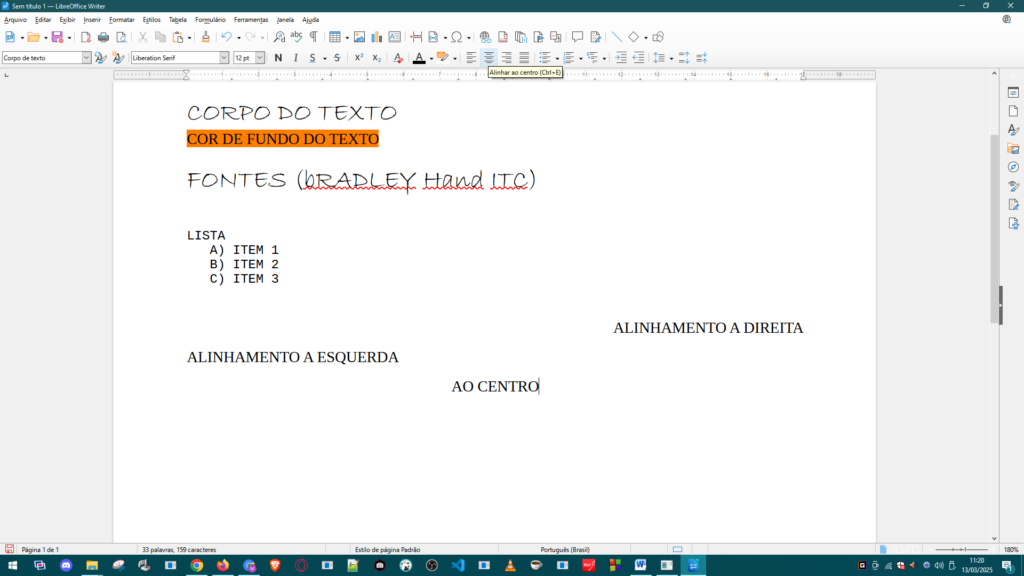Expand the 12 pt font size dropdown

(x=261, y=58)
